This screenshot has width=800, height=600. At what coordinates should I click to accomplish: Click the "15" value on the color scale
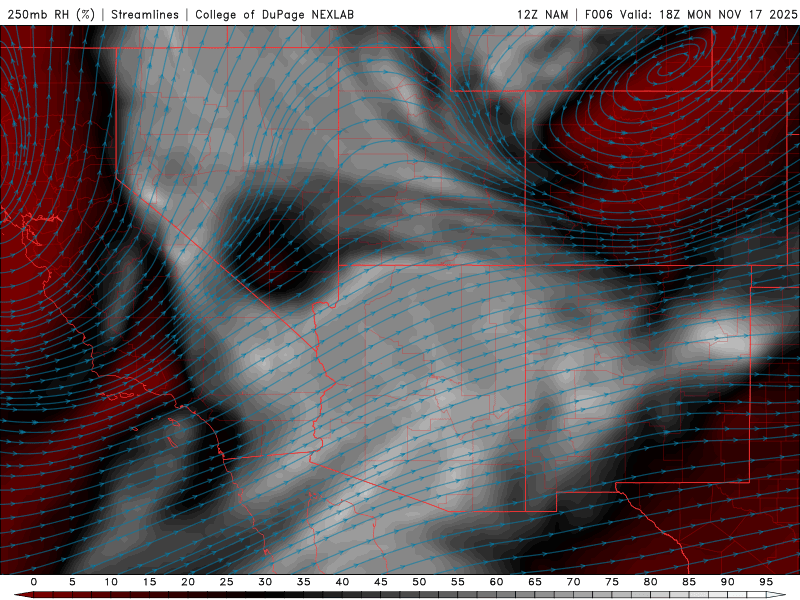pos(149,582)
